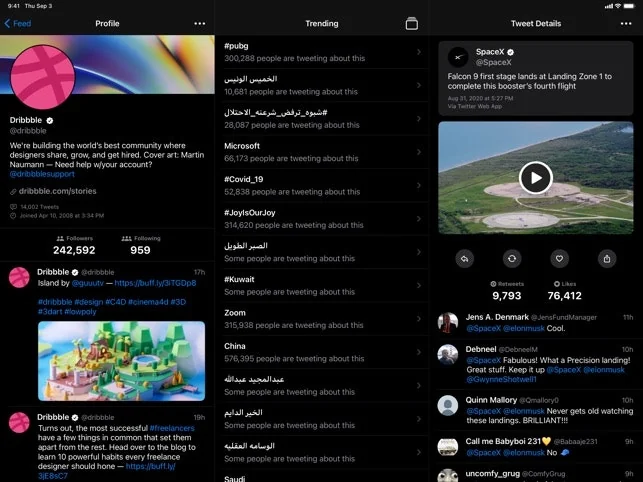Tap Wi-Fi icon in status bar
Image resolution: width=643 pixels, height=482 pixels.
click(618, 6)
